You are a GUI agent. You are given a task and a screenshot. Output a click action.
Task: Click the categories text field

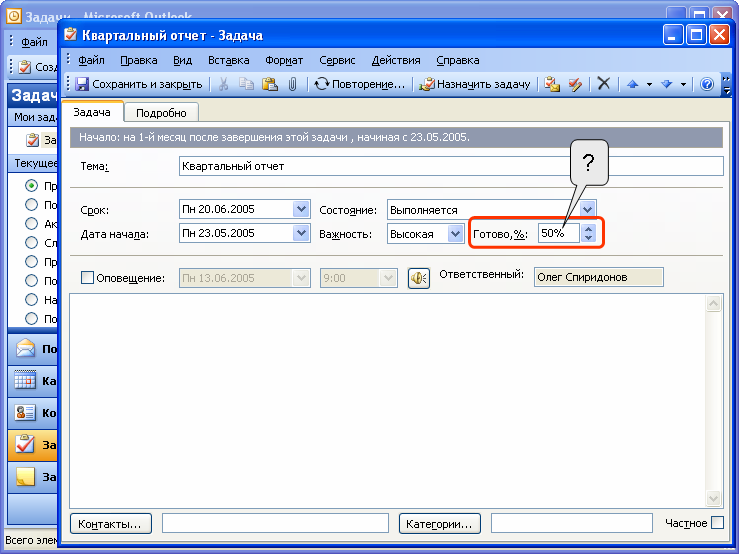[572, 523]
